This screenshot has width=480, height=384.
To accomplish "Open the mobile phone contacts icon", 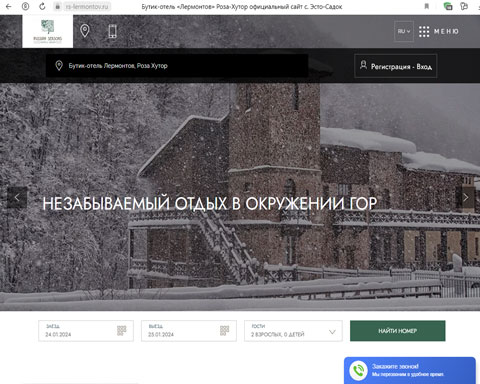I will (x=112, y=31).
